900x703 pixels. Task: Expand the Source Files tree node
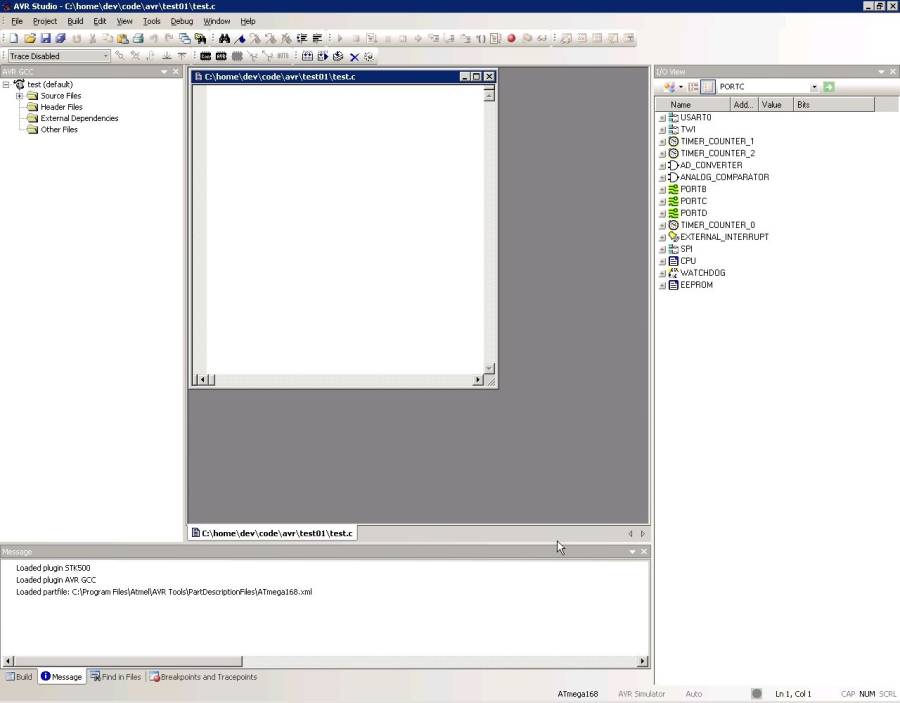click(x=19, y=96)
